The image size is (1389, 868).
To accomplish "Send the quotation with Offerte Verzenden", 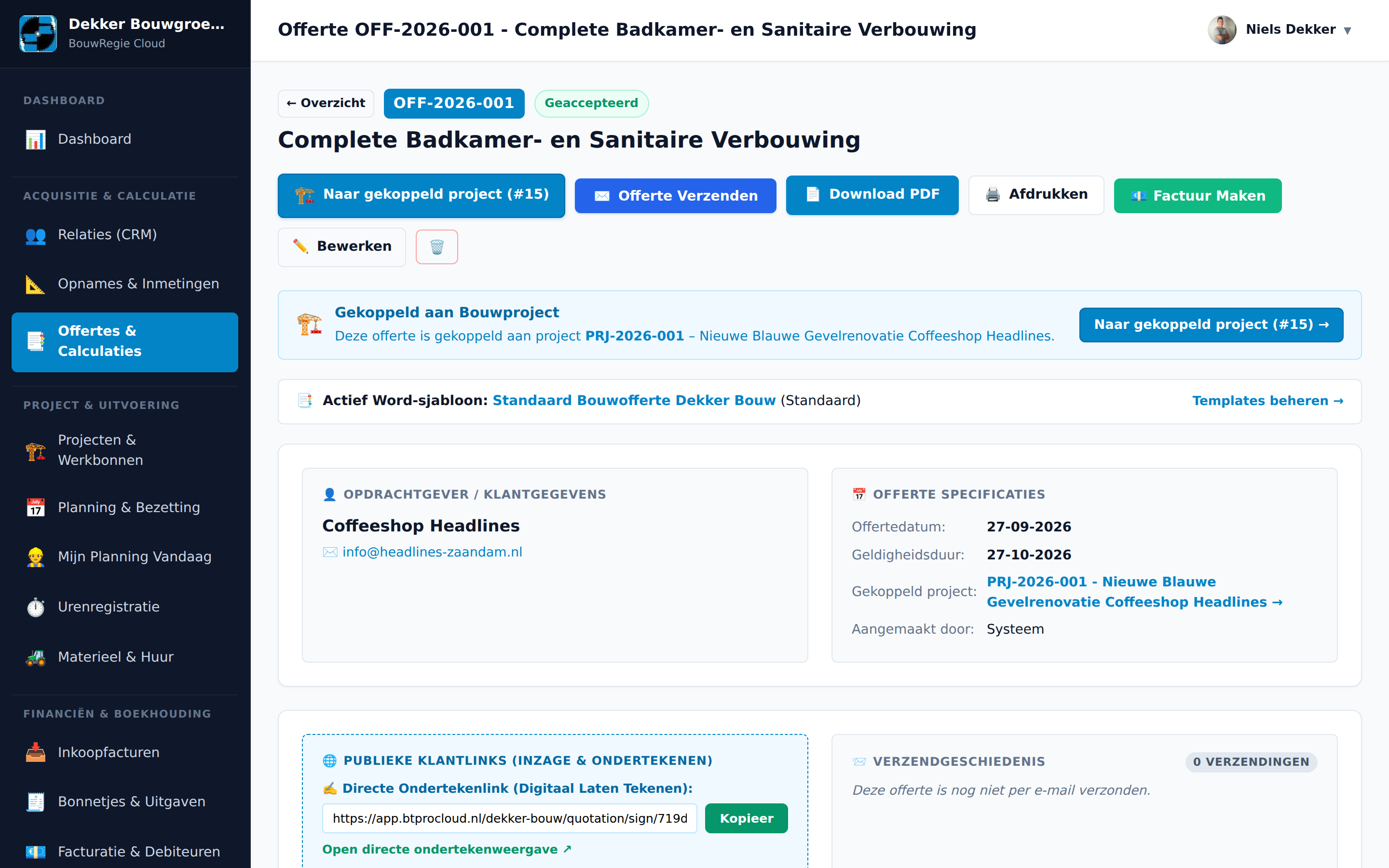I will click(x=676, y=196).
